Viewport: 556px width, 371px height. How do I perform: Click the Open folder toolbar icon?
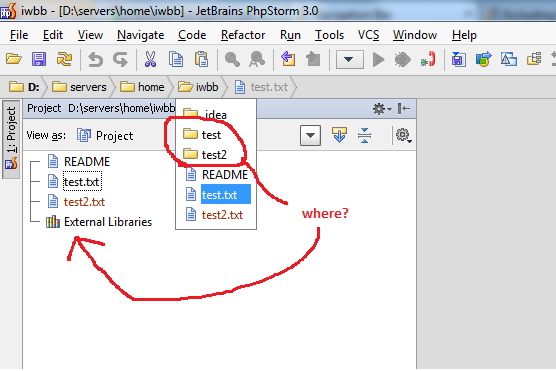(x=14, y=59)
